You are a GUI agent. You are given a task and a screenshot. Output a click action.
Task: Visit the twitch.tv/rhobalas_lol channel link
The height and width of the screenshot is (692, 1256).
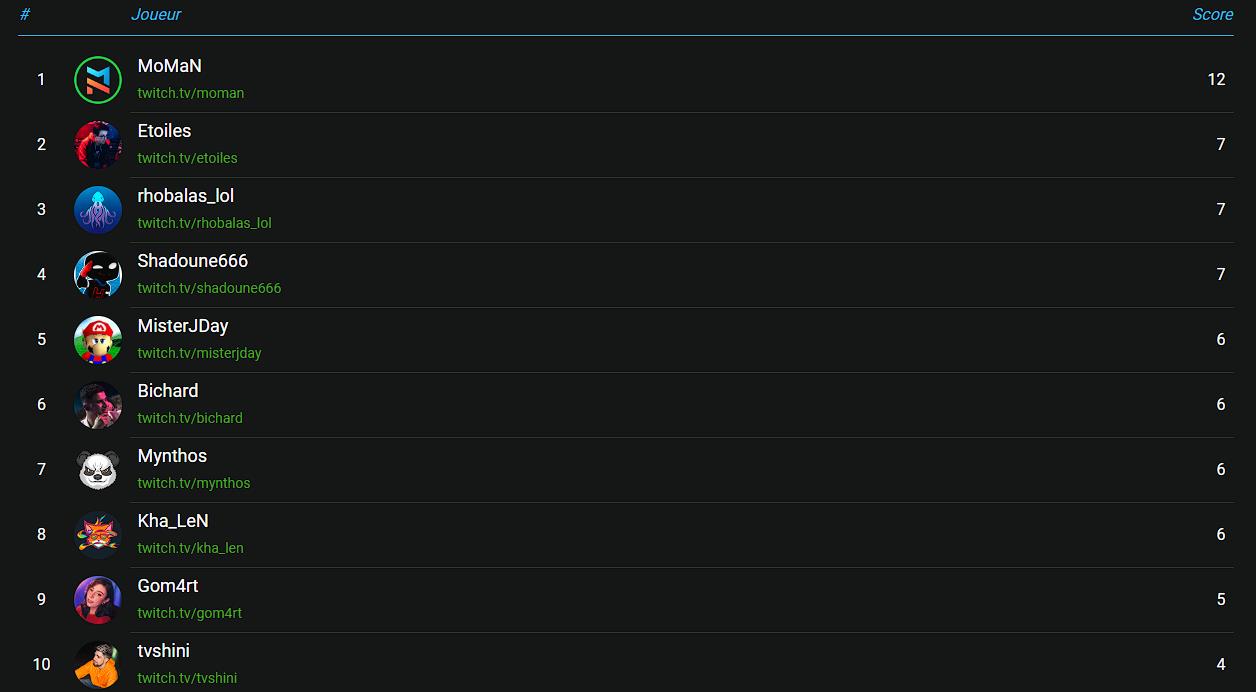(x=205, y=223)
